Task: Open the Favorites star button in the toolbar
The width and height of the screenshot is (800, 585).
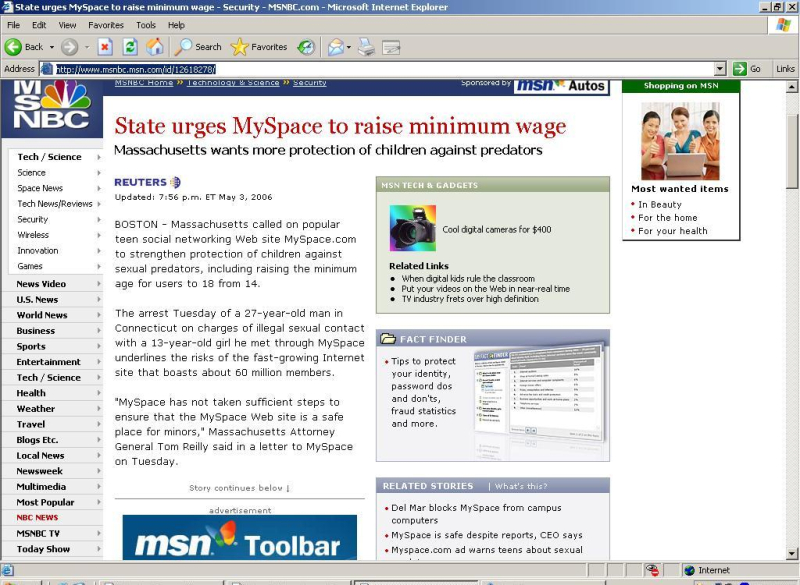Action: [259, 47]
